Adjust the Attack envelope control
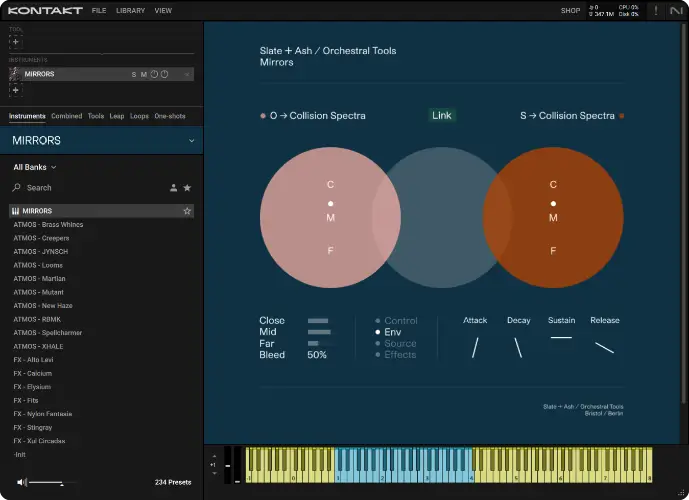Screen dimensions: 689x500 click(475, 347)
